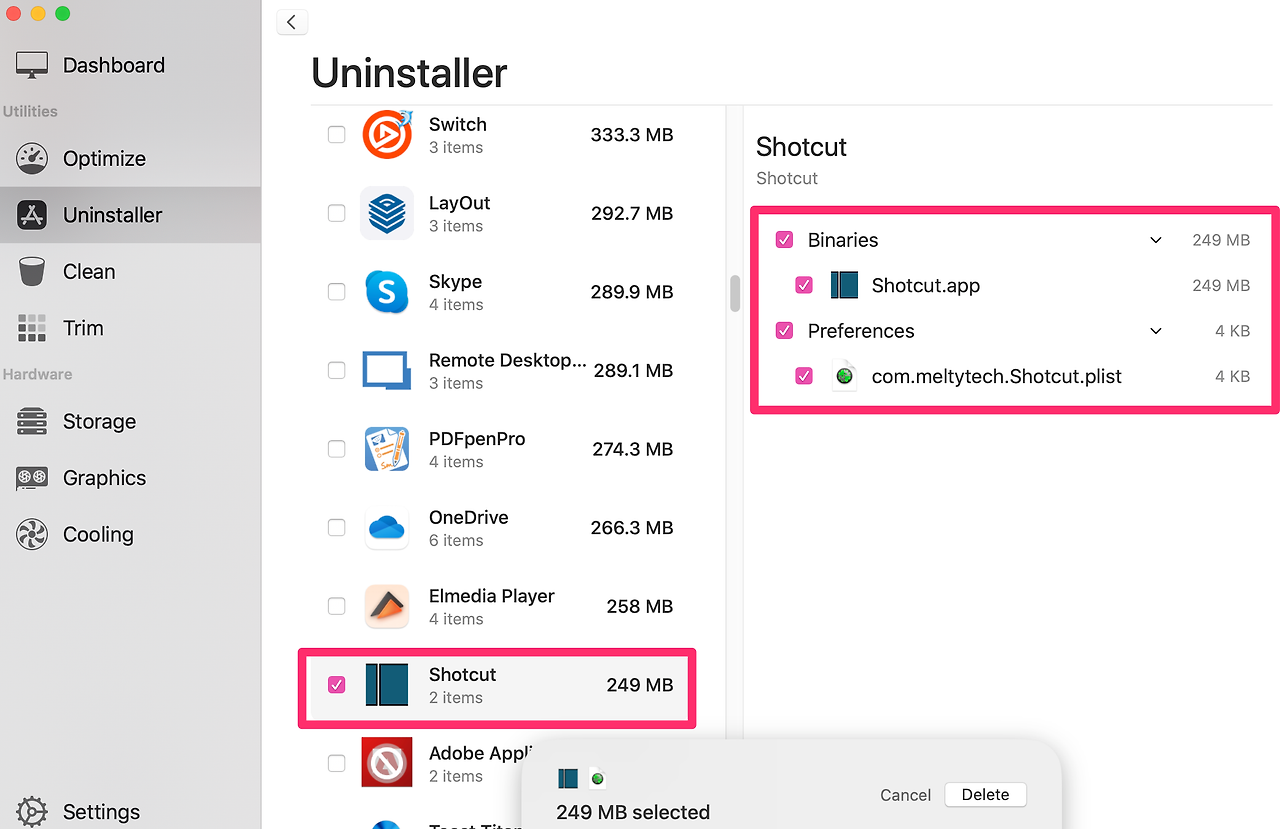
Task: Cancel the 249 MB selection
Action: [x=905, y=795]
